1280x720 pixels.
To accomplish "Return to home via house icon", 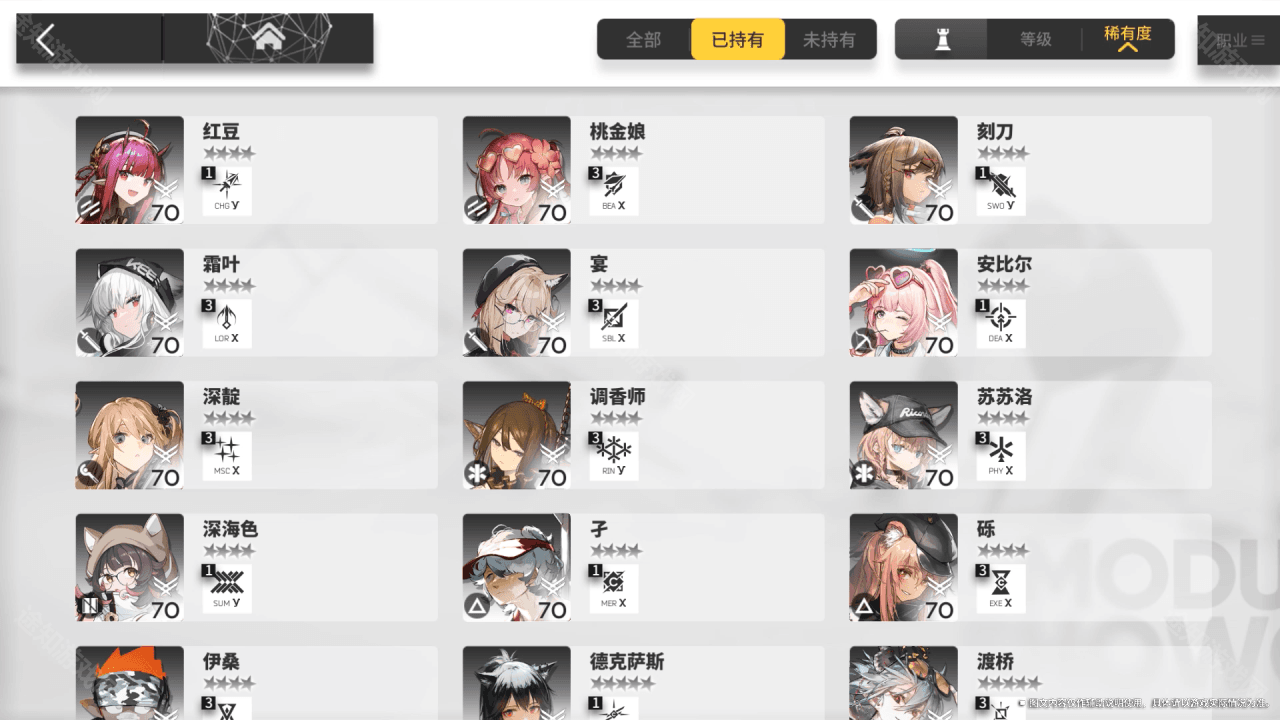I will pos(268,40).
